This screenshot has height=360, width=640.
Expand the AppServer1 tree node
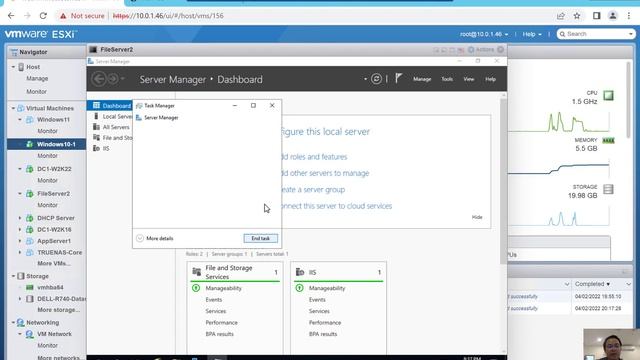point(20,241)
